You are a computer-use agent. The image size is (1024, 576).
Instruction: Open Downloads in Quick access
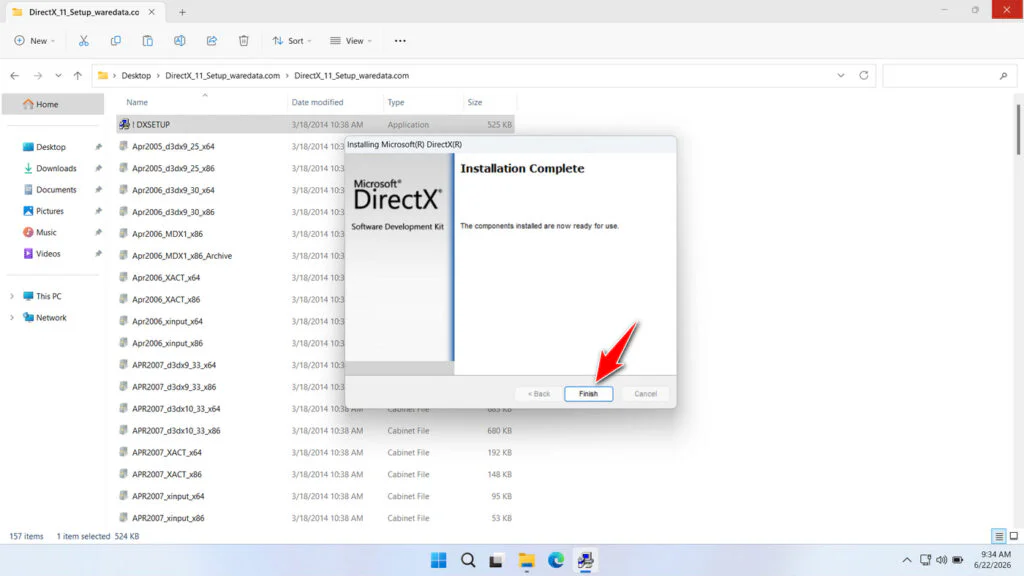click(x=56, y=168)
